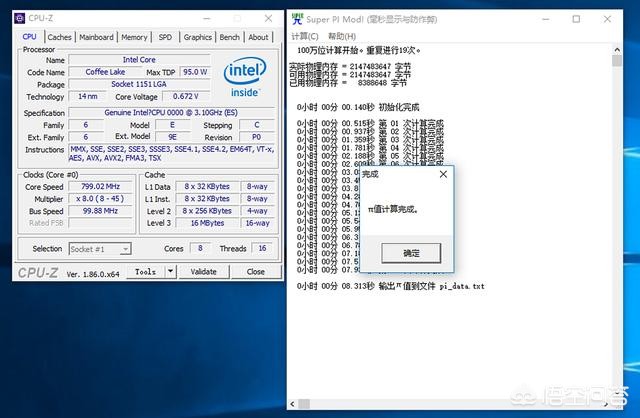The image size is (640, 418).
Task: Open the 计算(C) menu in Super PI
Action: [x=304, y=36]
